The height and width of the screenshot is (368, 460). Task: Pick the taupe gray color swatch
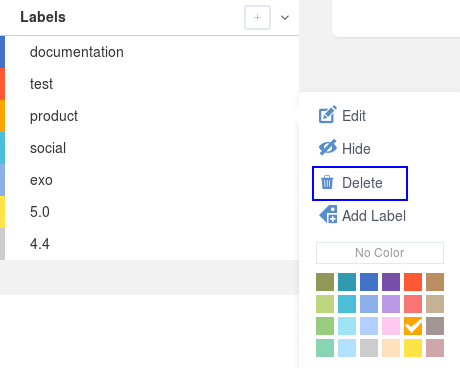pyautogui.click(x=435, y=326)
